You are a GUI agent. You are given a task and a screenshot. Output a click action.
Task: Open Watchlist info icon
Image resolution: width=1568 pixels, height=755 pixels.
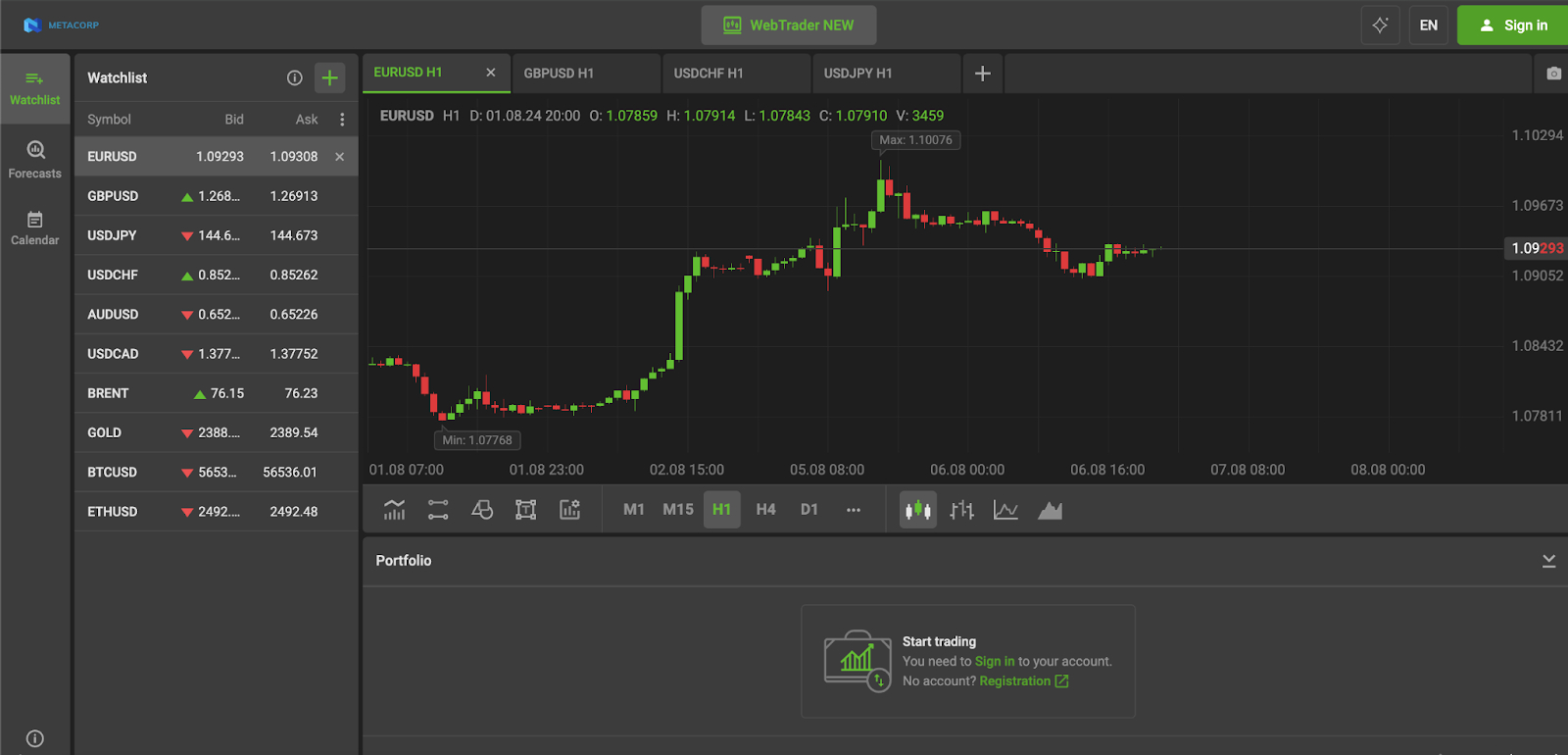click(x=294, y=77)
